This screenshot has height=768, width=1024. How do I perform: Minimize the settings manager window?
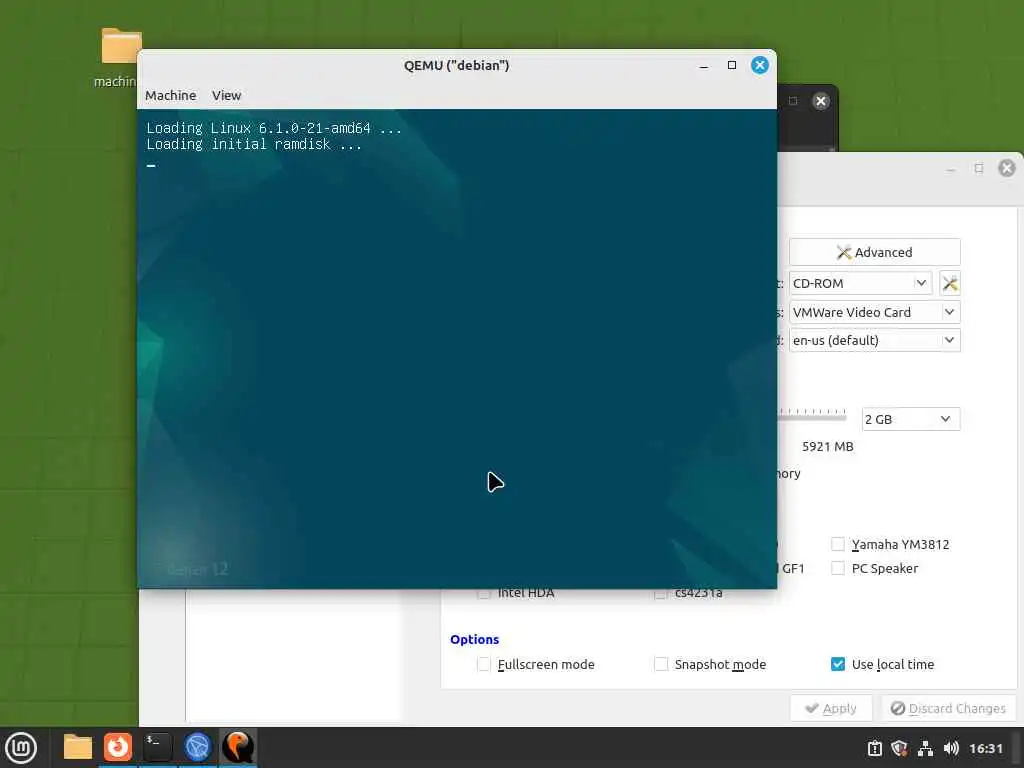click(x=951, y=168)
